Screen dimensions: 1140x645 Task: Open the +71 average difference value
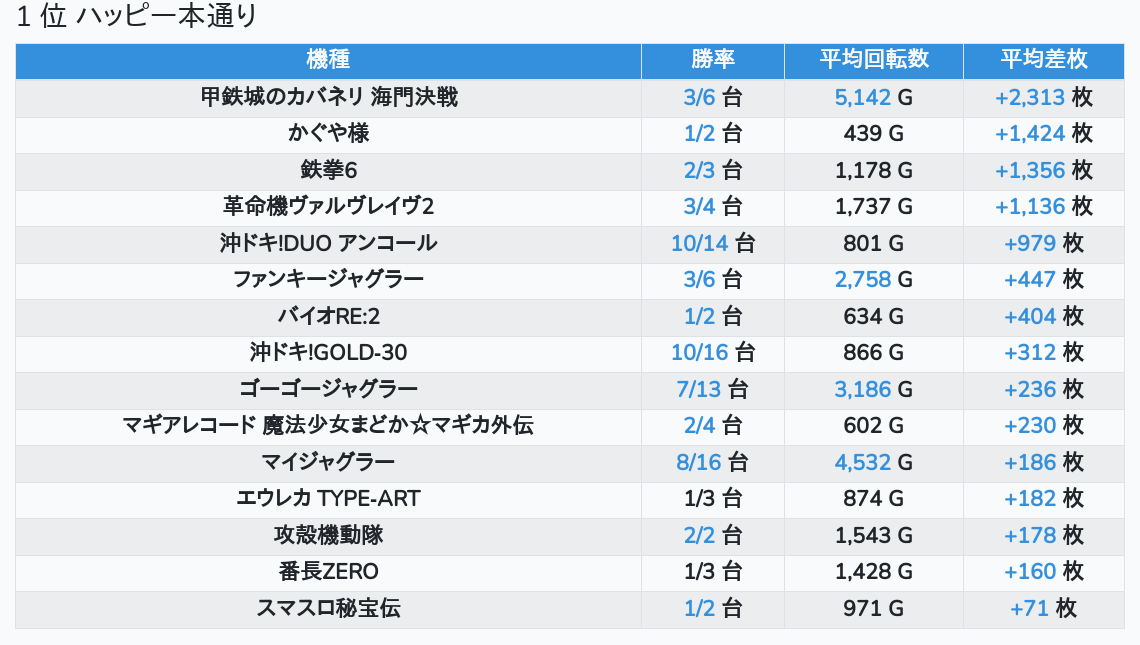[x=1029, y=608]
